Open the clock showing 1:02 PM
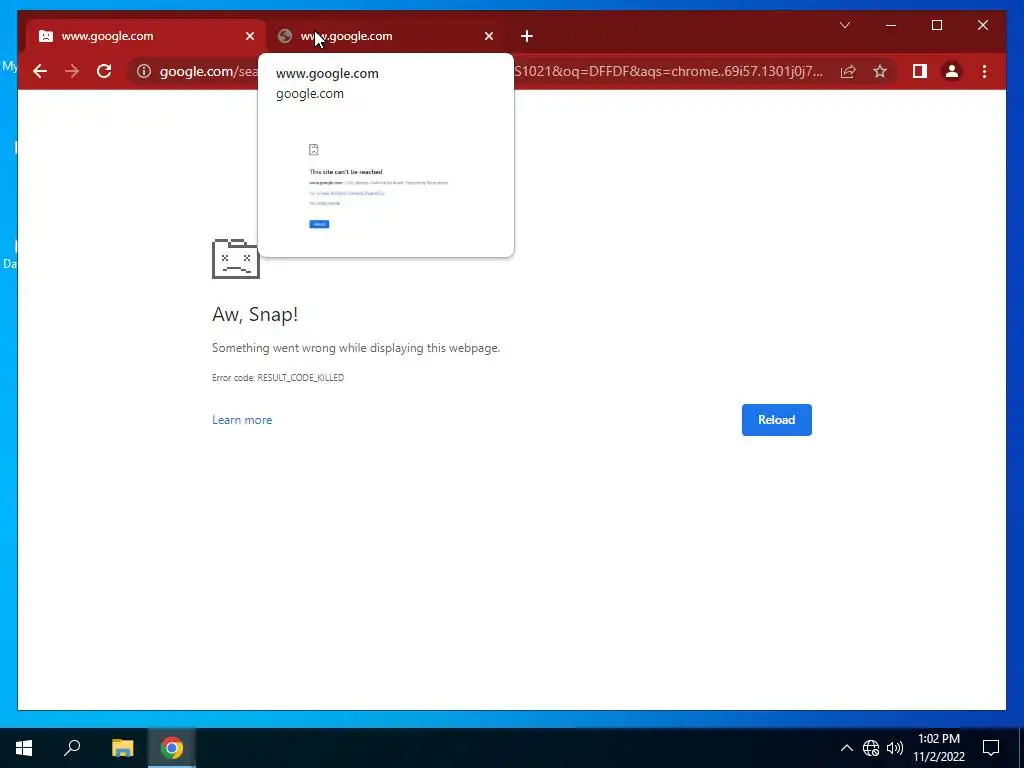This screenshot has width=1024, height=768. coord(939,748)
